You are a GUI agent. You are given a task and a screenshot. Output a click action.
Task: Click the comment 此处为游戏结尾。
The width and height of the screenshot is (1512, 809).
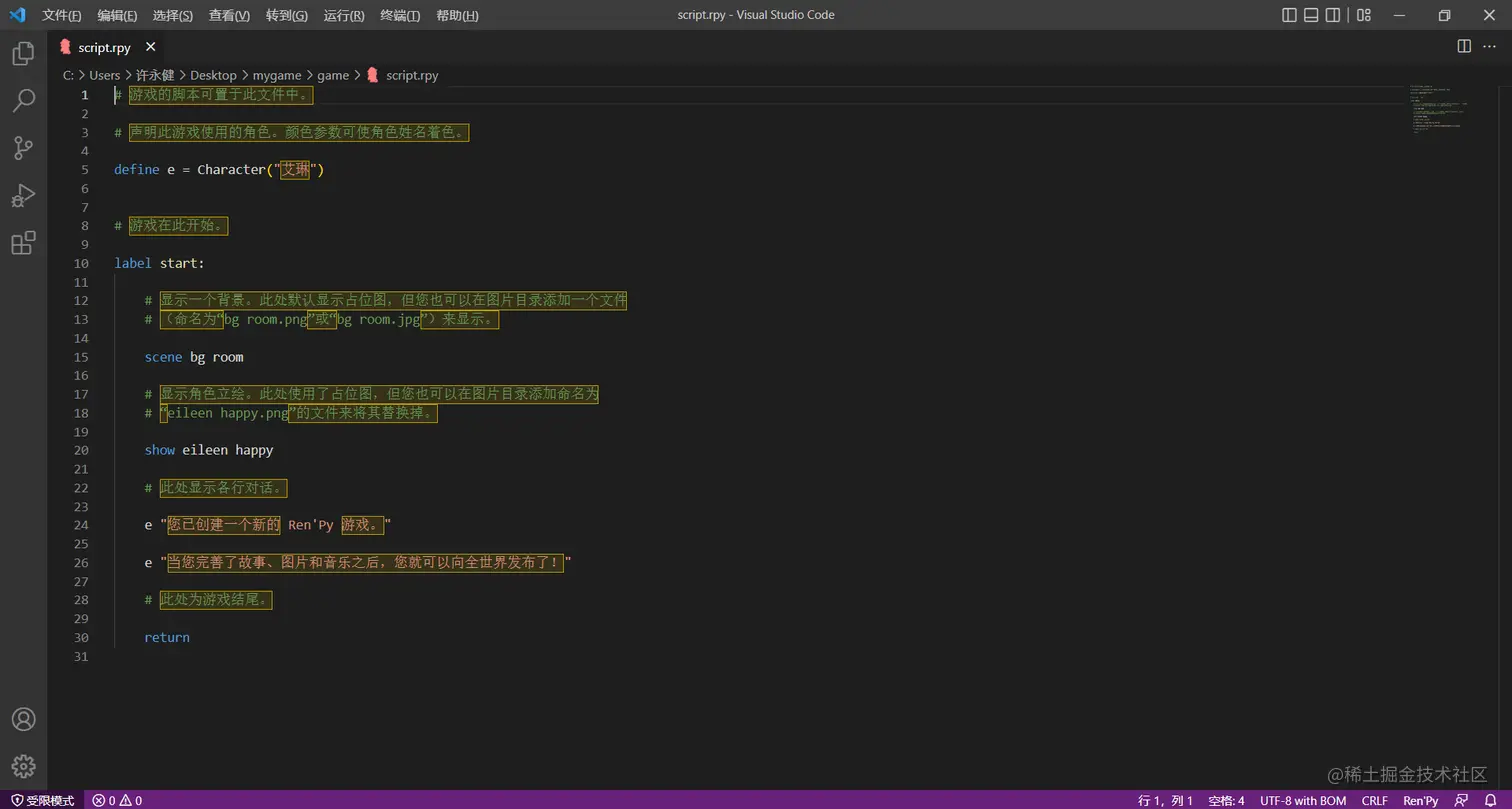216,600
